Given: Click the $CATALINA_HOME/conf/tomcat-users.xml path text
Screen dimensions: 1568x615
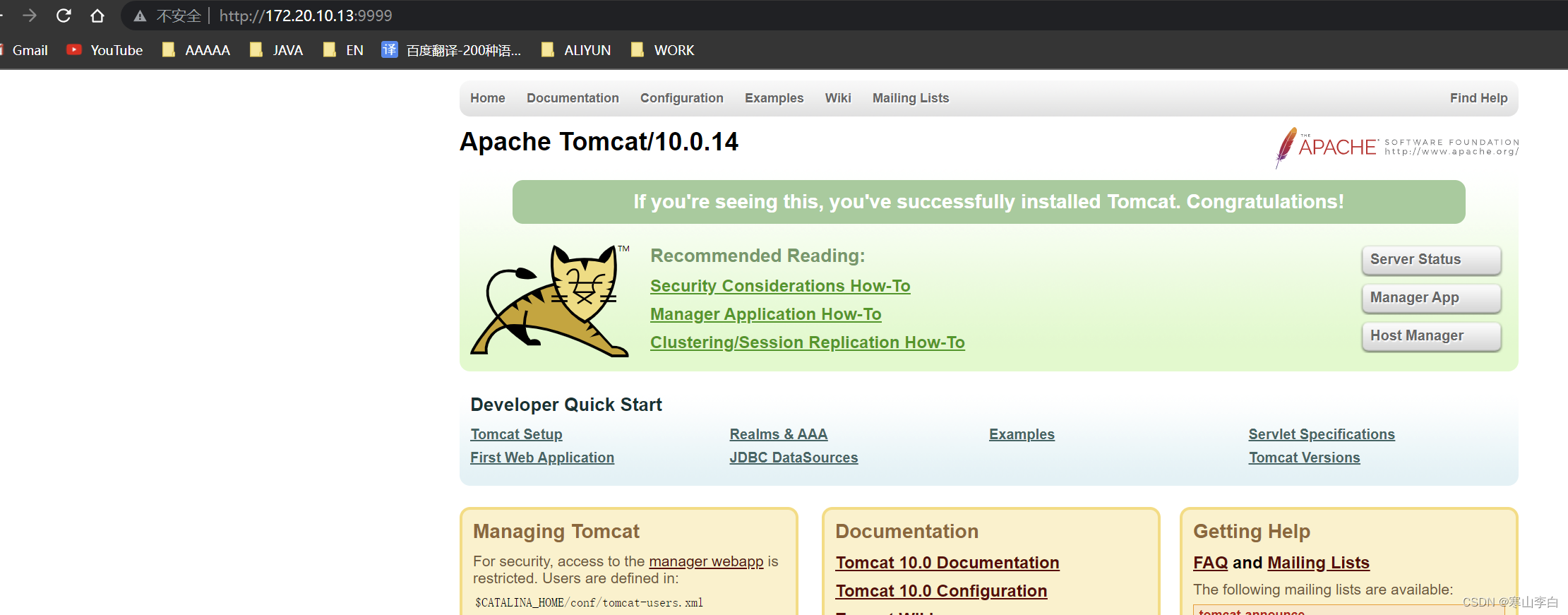Looking at the screenshot, I should [x=589, y=602].
